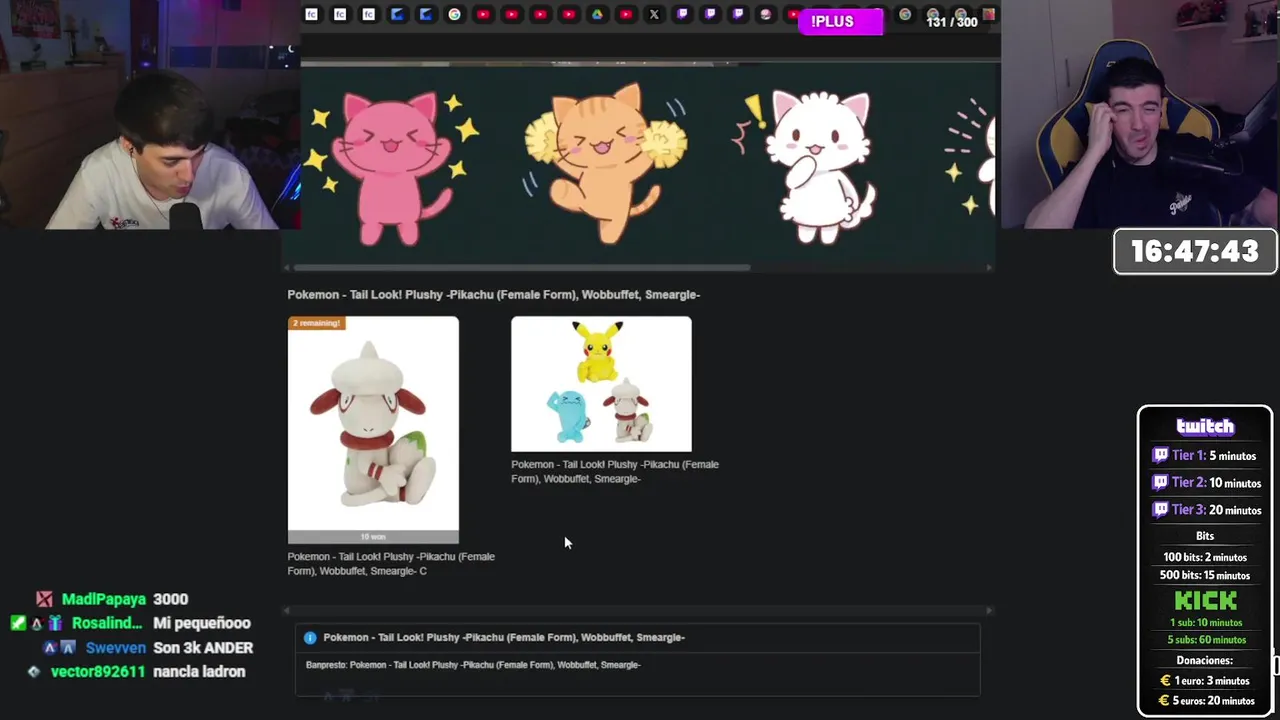Open the Pokeball icon browser tab

767,14
